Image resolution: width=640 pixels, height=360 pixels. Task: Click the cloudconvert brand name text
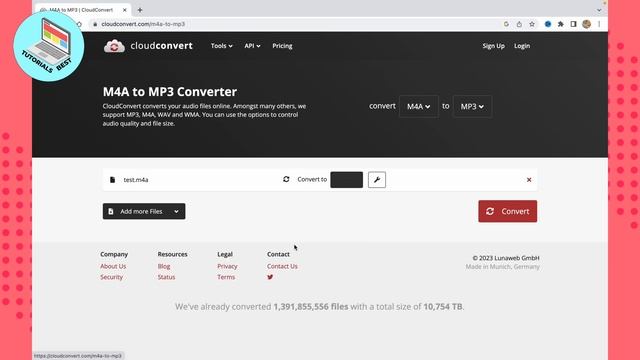161,46
